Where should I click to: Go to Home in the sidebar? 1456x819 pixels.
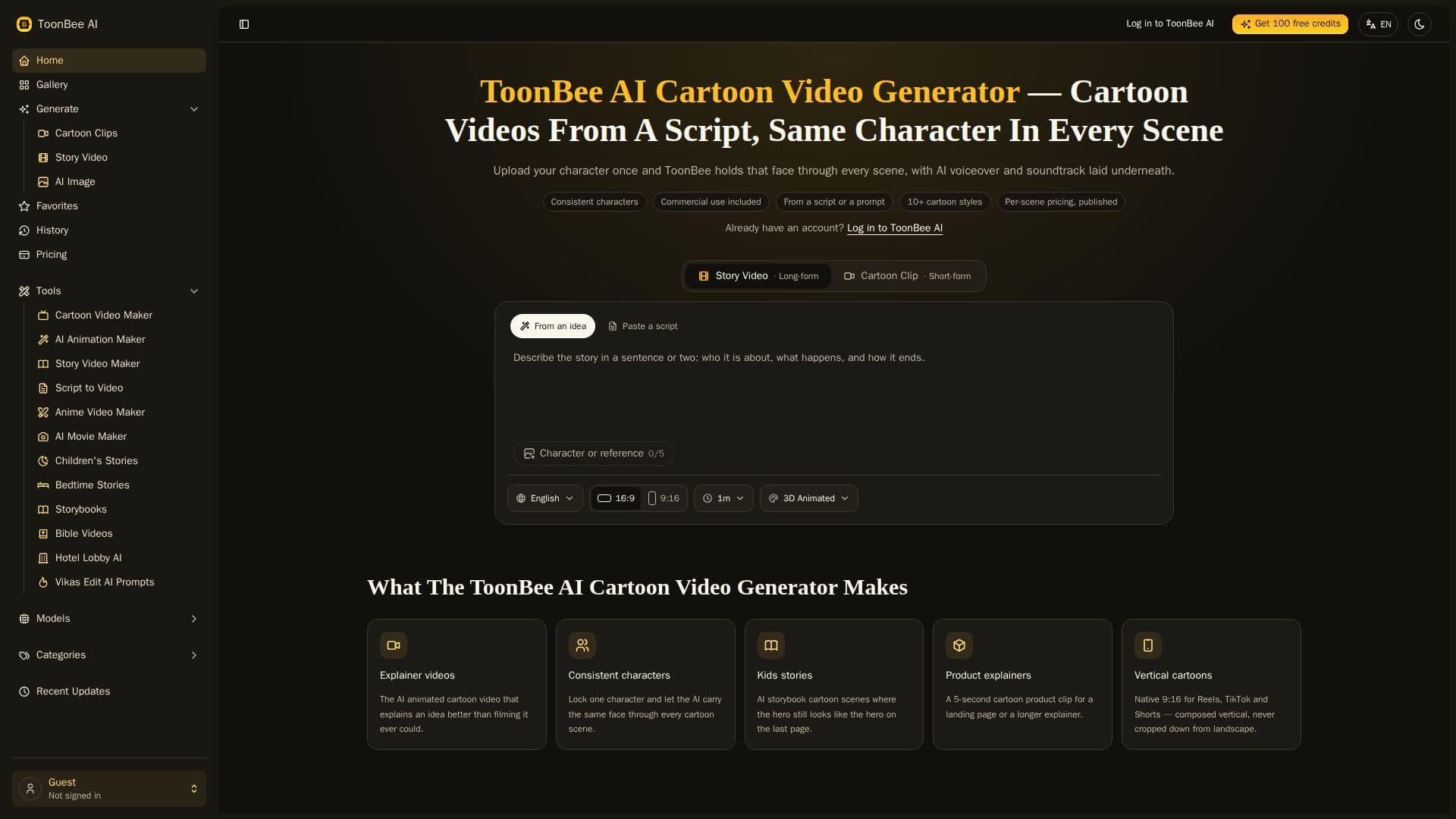[109, 61]
